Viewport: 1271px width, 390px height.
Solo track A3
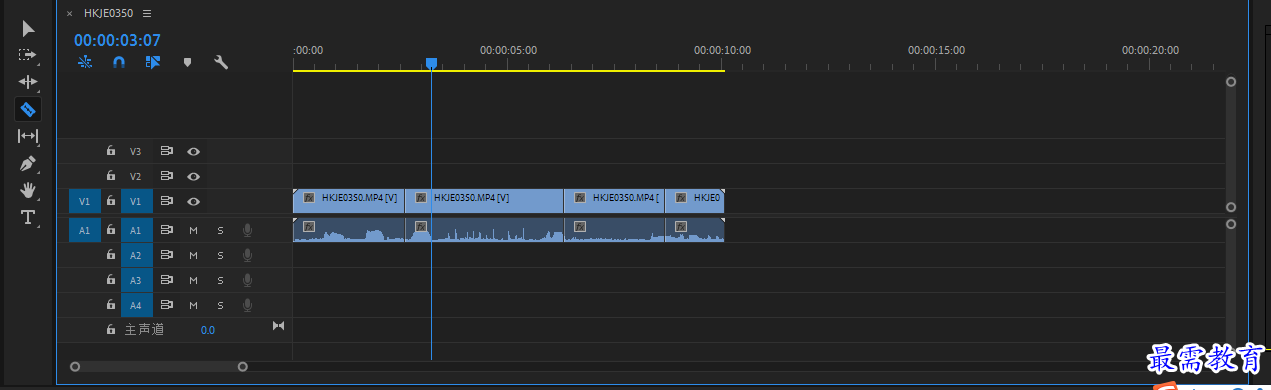click(x=220, y=280)
